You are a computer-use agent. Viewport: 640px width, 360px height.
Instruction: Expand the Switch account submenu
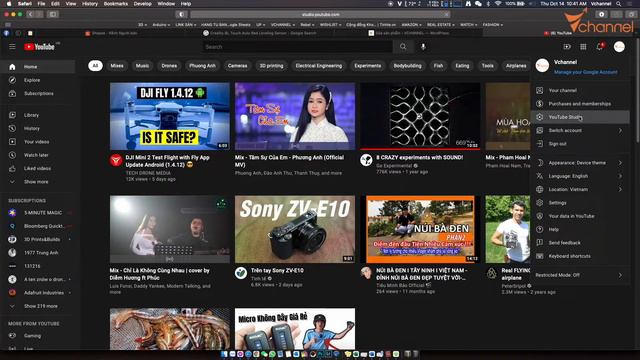click(x=580, y=131)
